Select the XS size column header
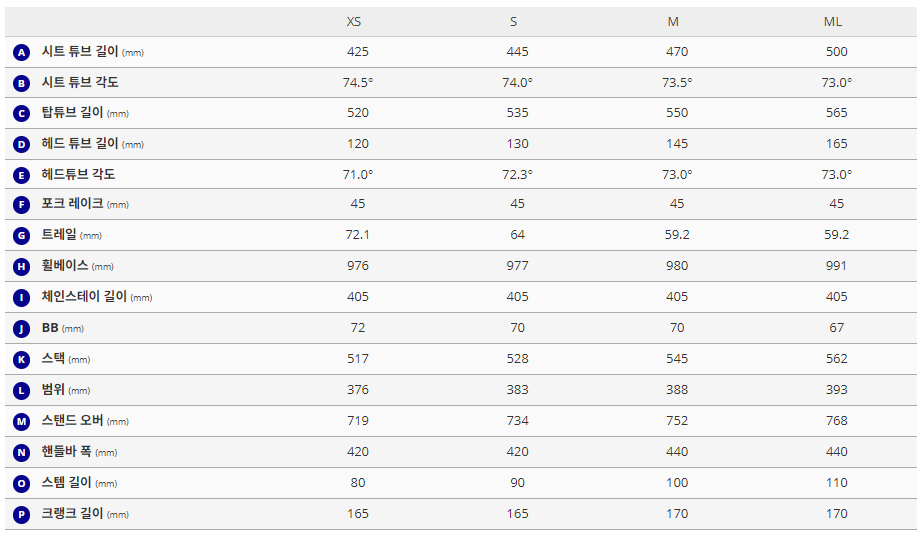Image resolution: width=921 pixels, height=537 pixels. click(x=354, y=21)
